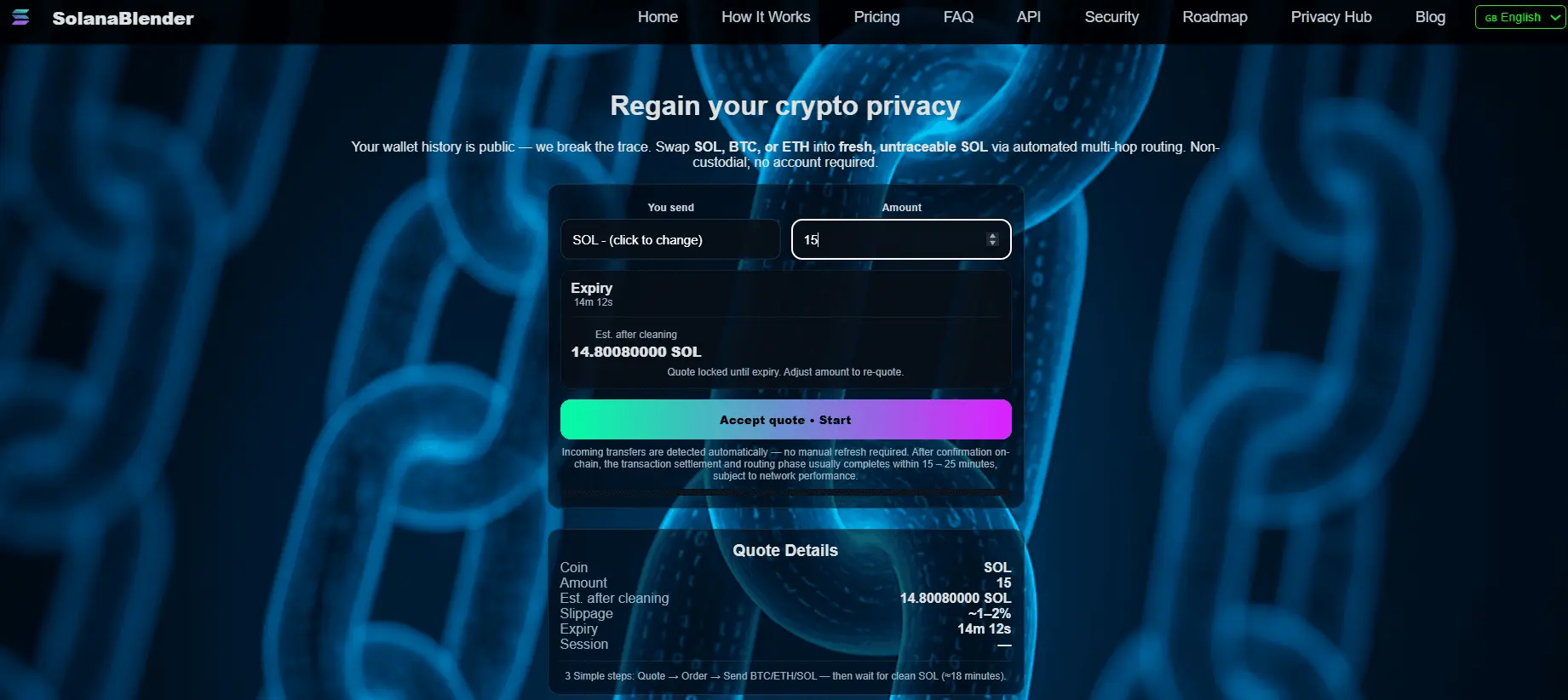Click the Session row in Quote Details
Screen dimensions: 1568x700
tap(785, 644)
